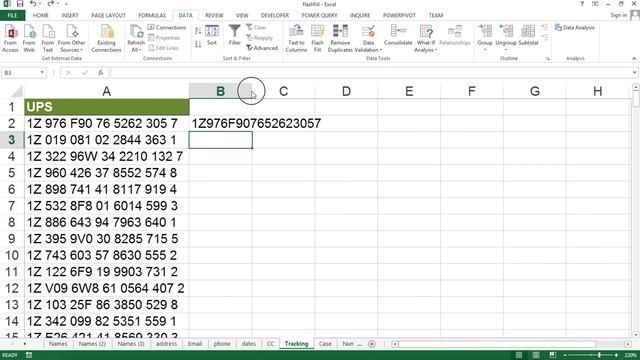This screenshot has width=640, height=360.
Task: Zoom in with plus button
Action: tap(616, 355)
